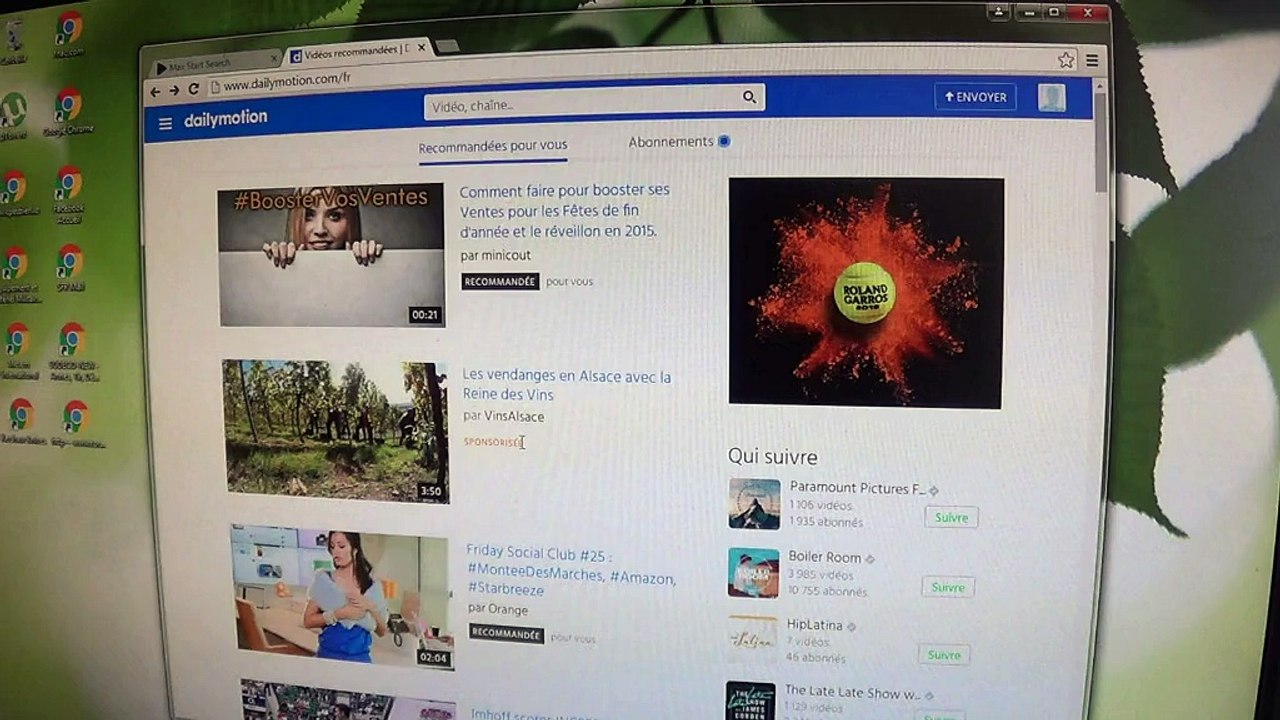Screen dimensions: 1280x720
Task: Click the SPONSORISÉ label
Action: [x=492, y=441]
